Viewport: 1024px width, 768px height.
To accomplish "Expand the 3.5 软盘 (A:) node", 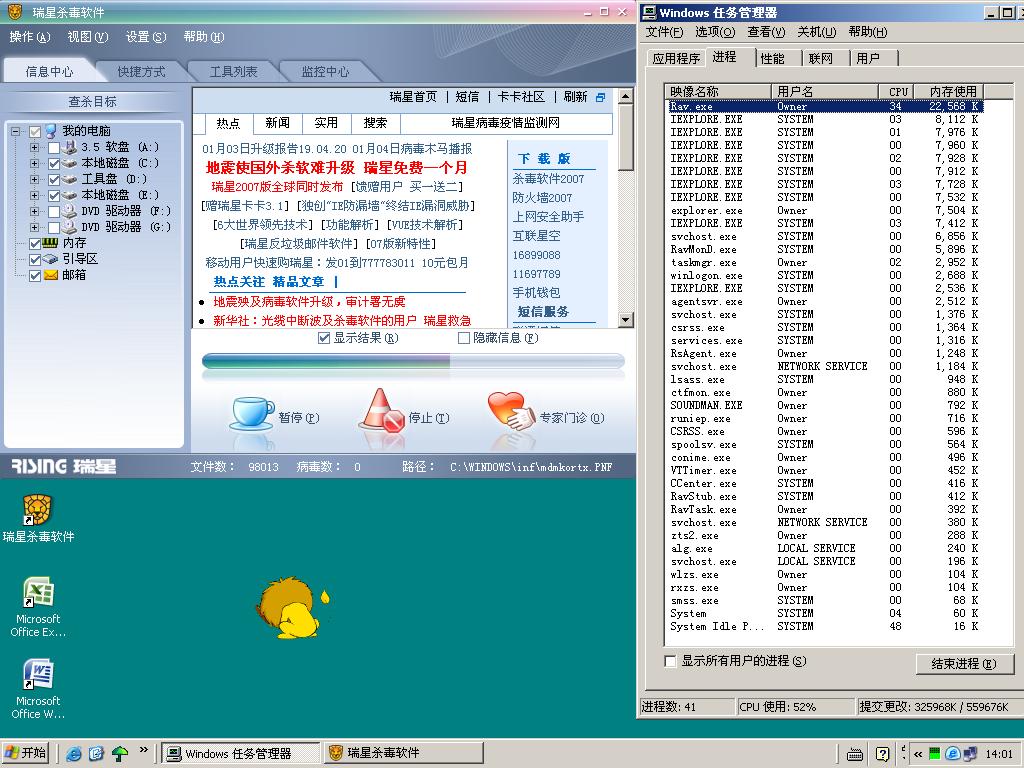I will pyautogui.click(x=35, y=148).
